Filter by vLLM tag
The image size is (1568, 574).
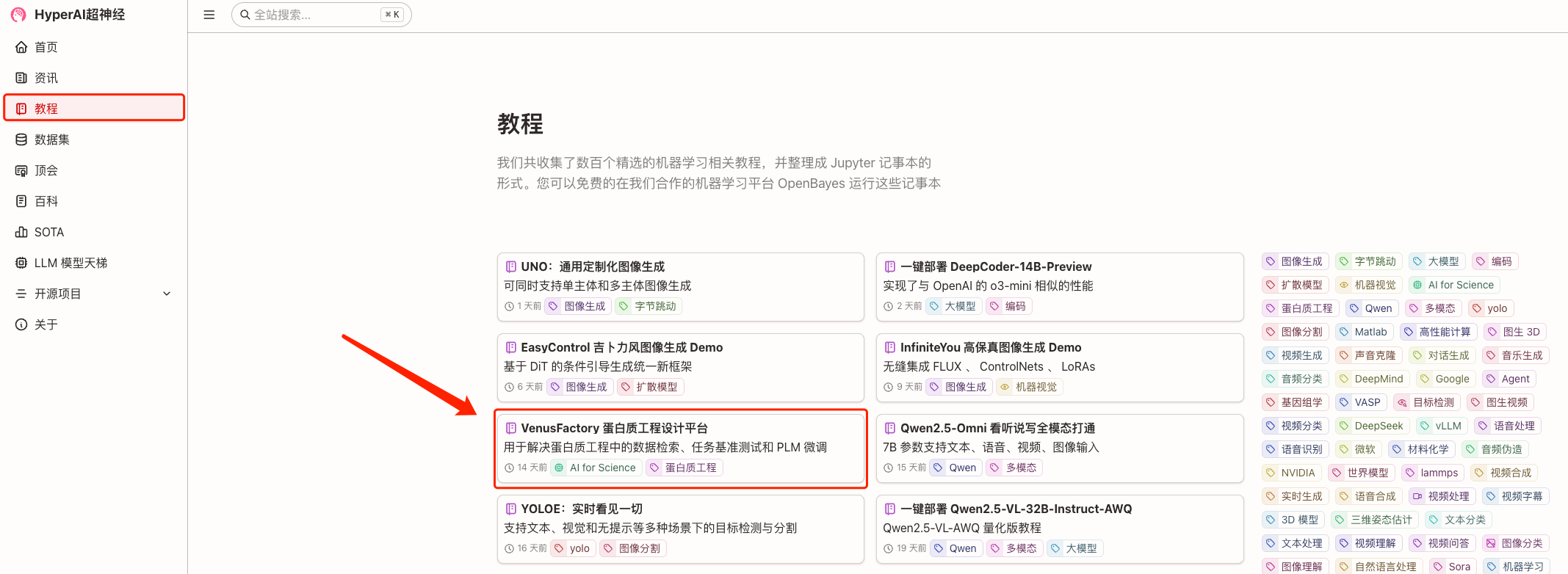pos(1442,426)
